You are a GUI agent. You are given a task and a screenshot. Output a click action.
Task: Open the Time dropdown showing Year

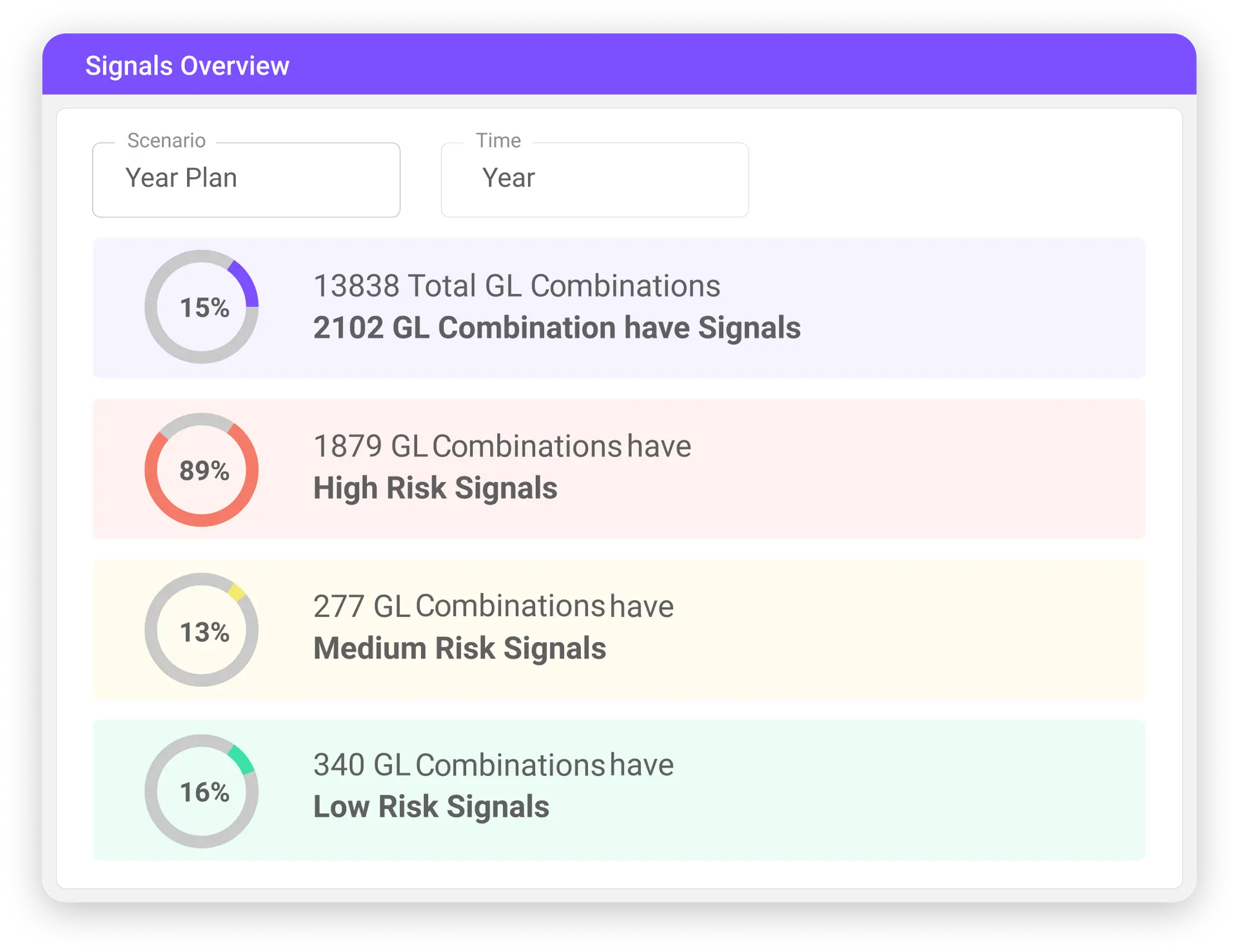point(594,179)
